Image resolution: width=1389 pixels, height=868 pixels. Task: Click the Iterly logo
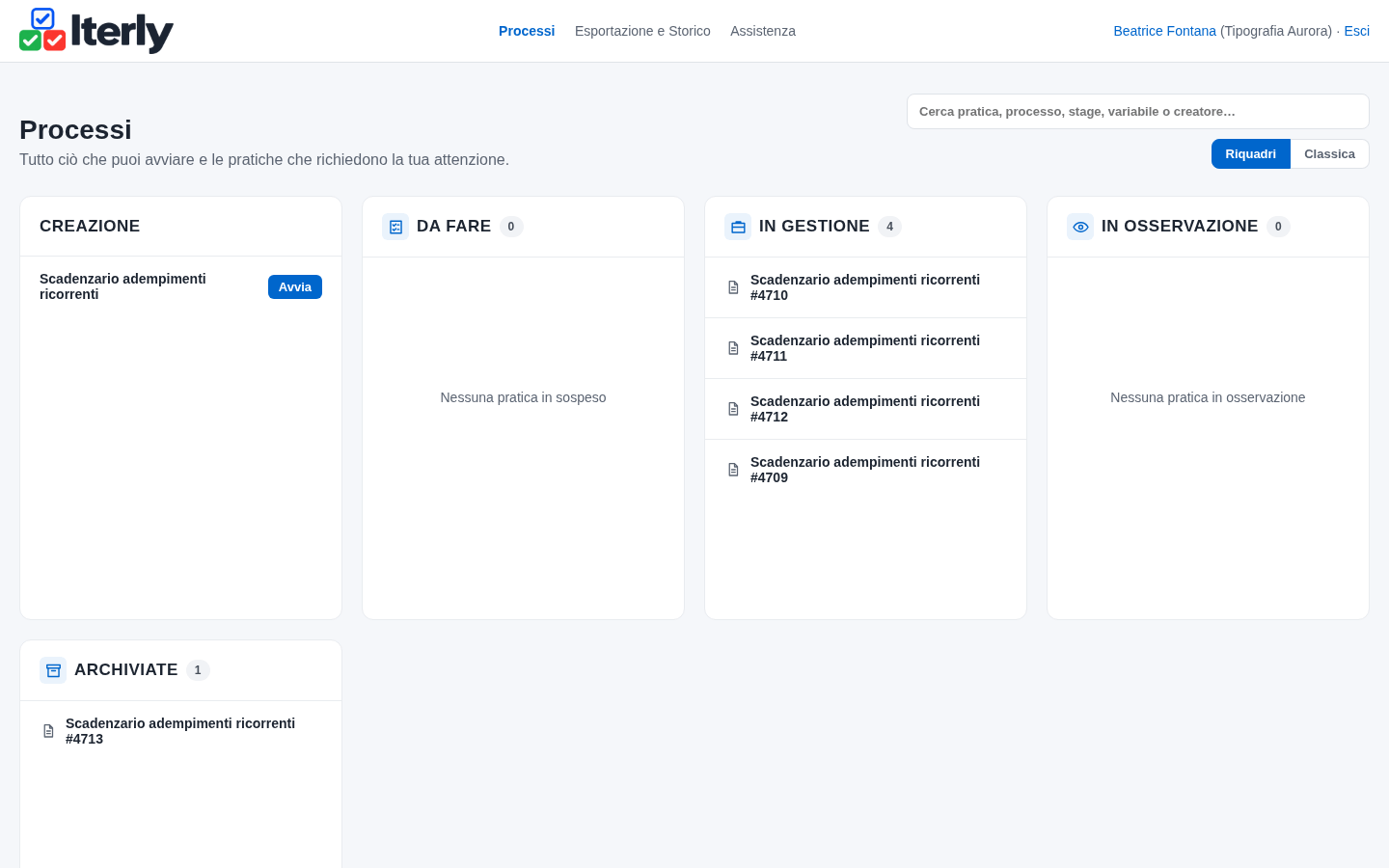96,31
